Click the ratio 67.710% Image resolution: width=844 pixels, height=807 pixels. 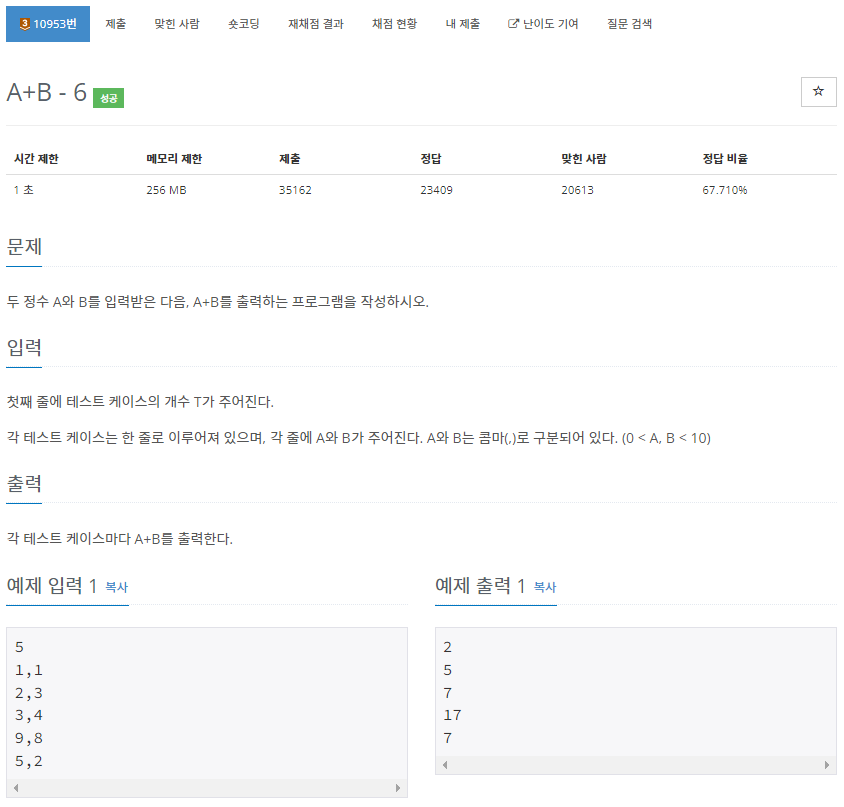click(x=725, y=190)
